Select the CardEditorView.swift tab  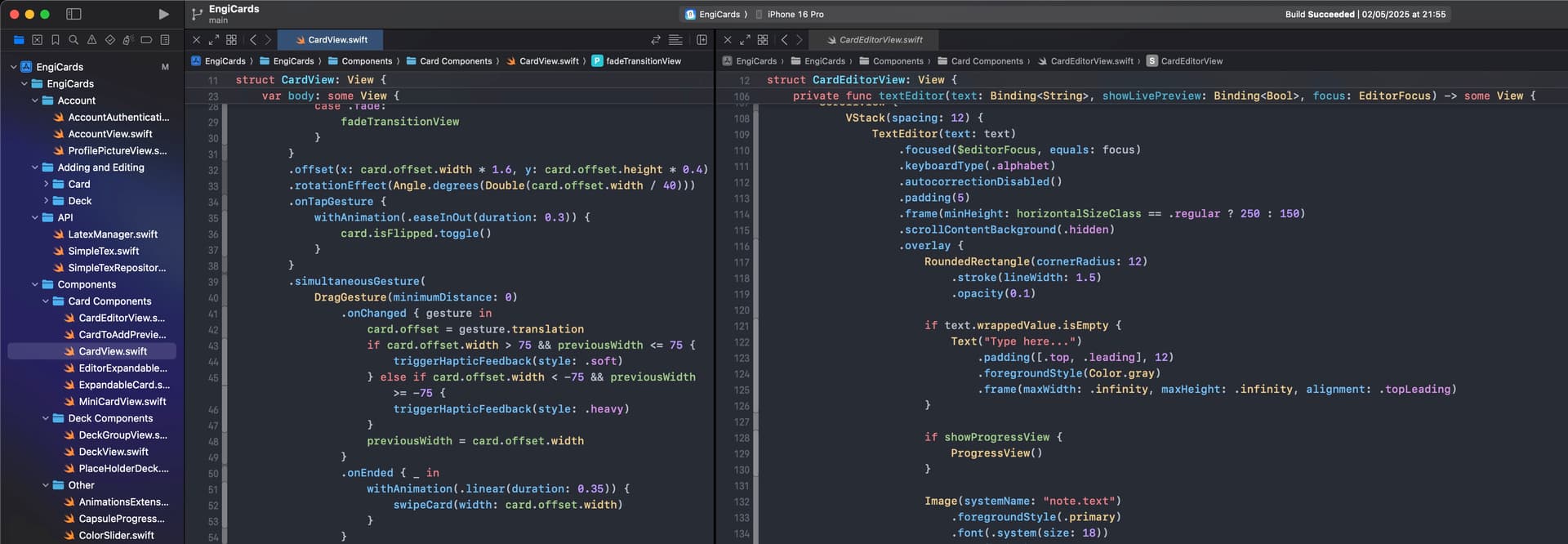point(874,40)
